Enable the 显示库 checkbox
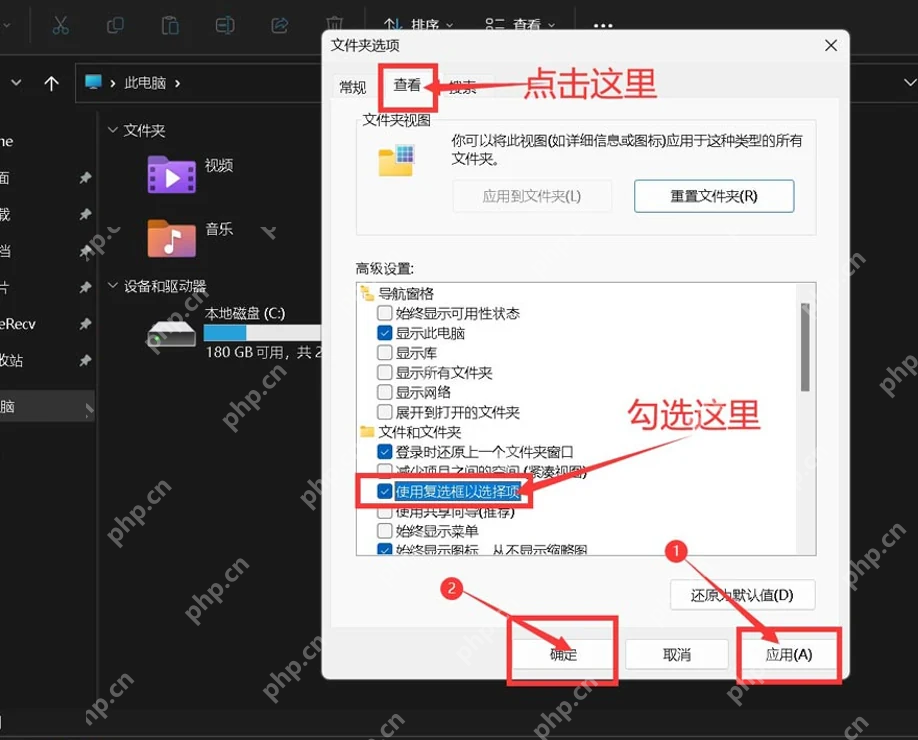This screenshot has width=918, height=740. pyautogui.click(x=385, y=353)
